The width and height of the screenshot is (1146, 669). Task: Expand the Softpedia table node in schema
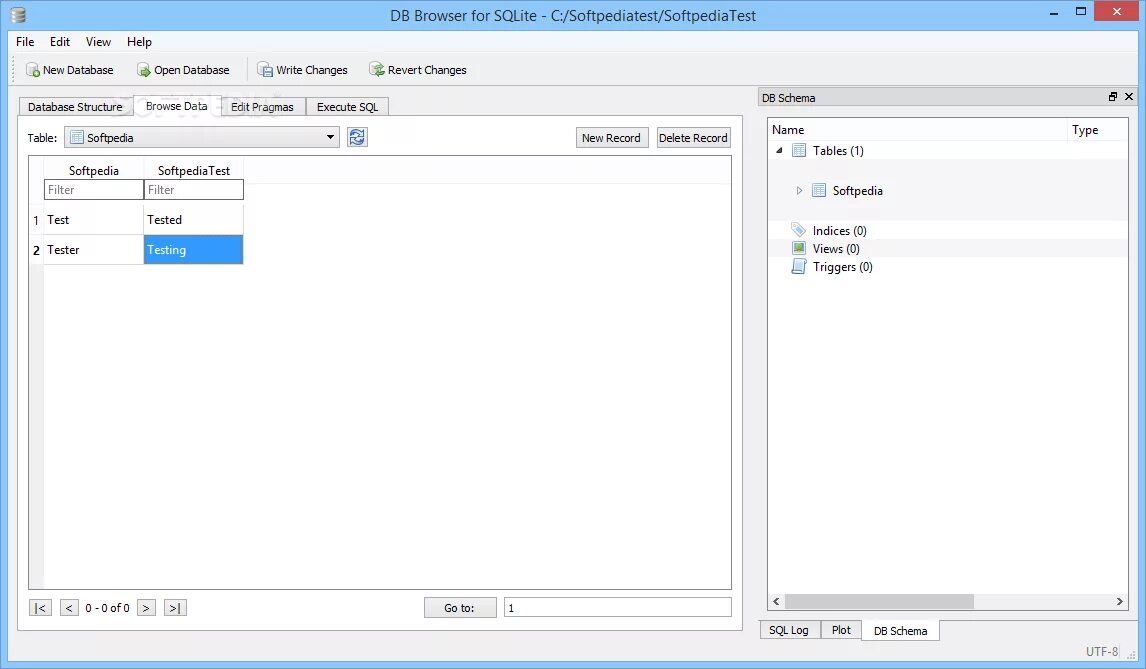(x=799, y=191)
